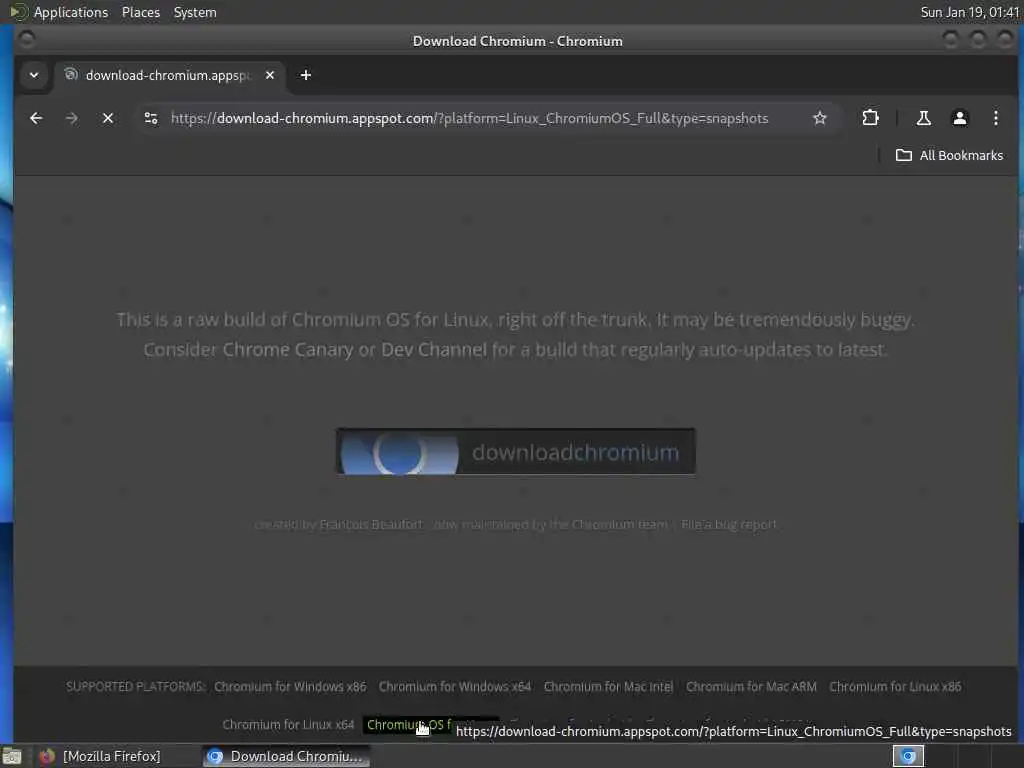This screenshot has width=1024, height=768.
Task: Click the address bar URL
Action: click(469, 118)
